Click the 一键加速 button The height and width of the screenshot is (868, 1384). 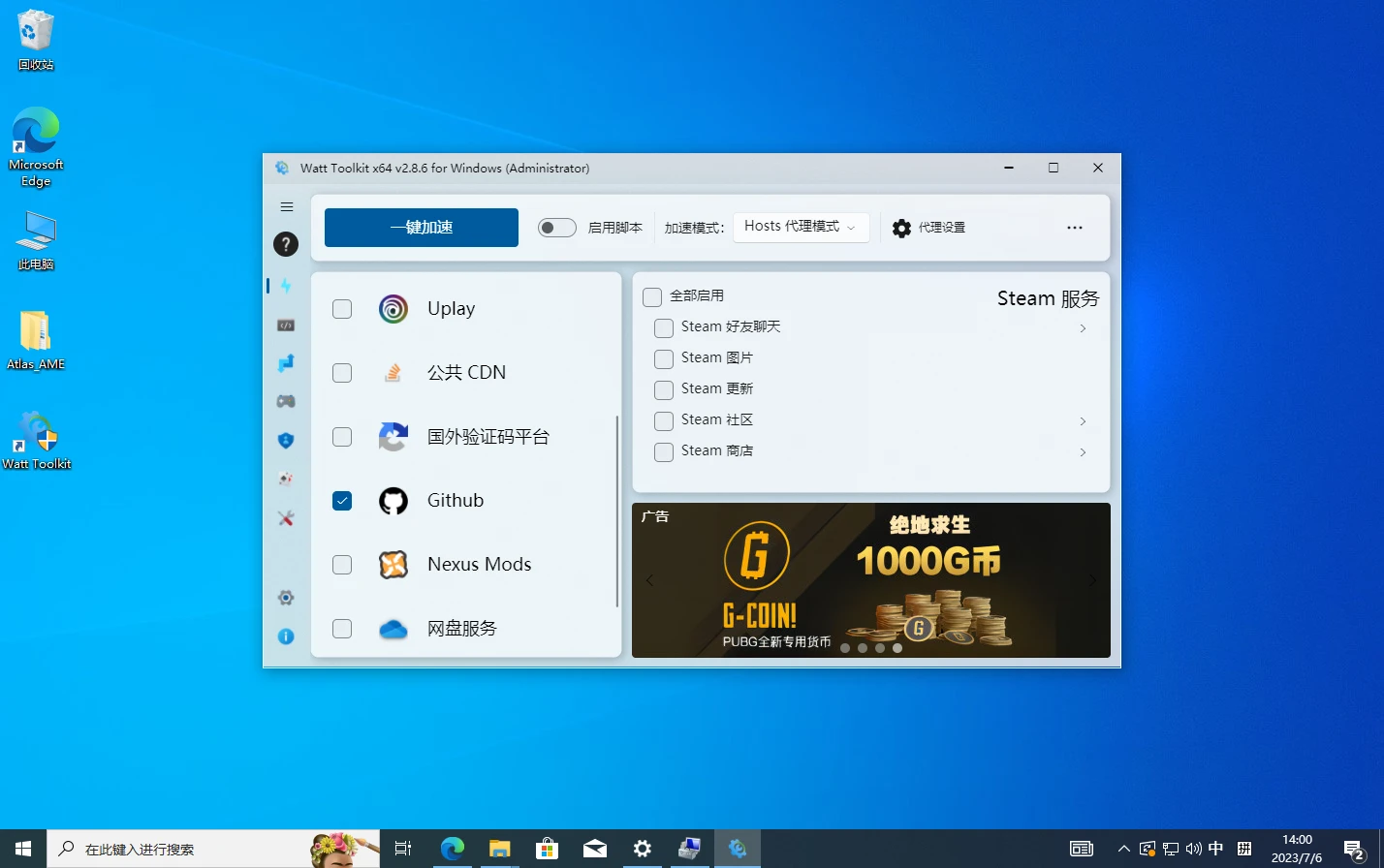(422, 228)
